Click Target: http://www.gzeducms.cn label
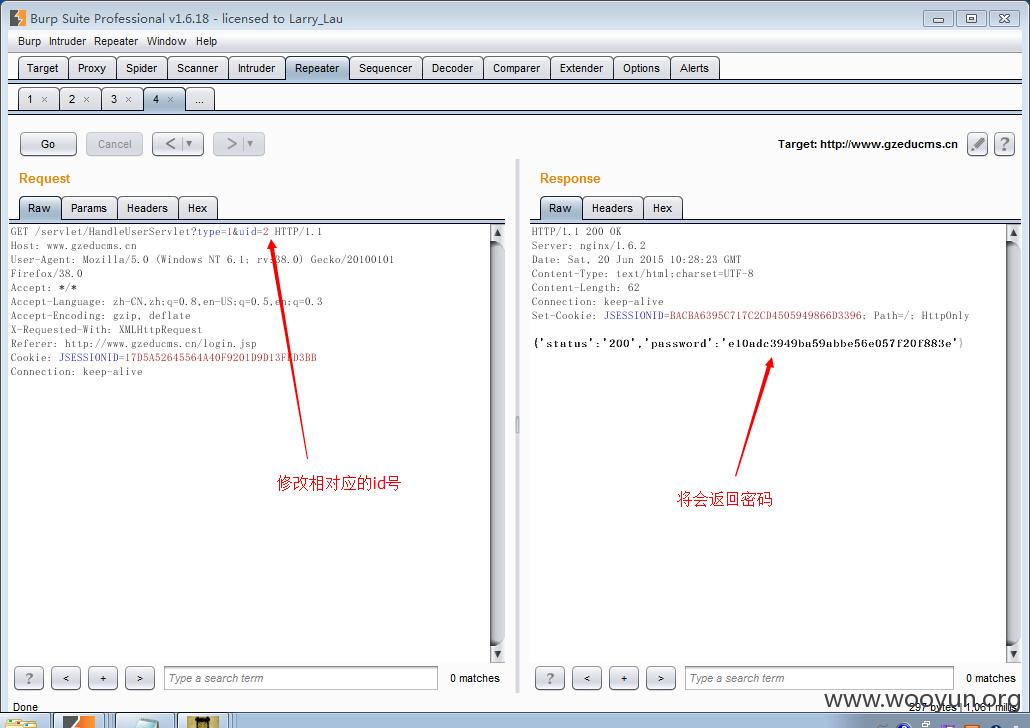 coord(868,144)
